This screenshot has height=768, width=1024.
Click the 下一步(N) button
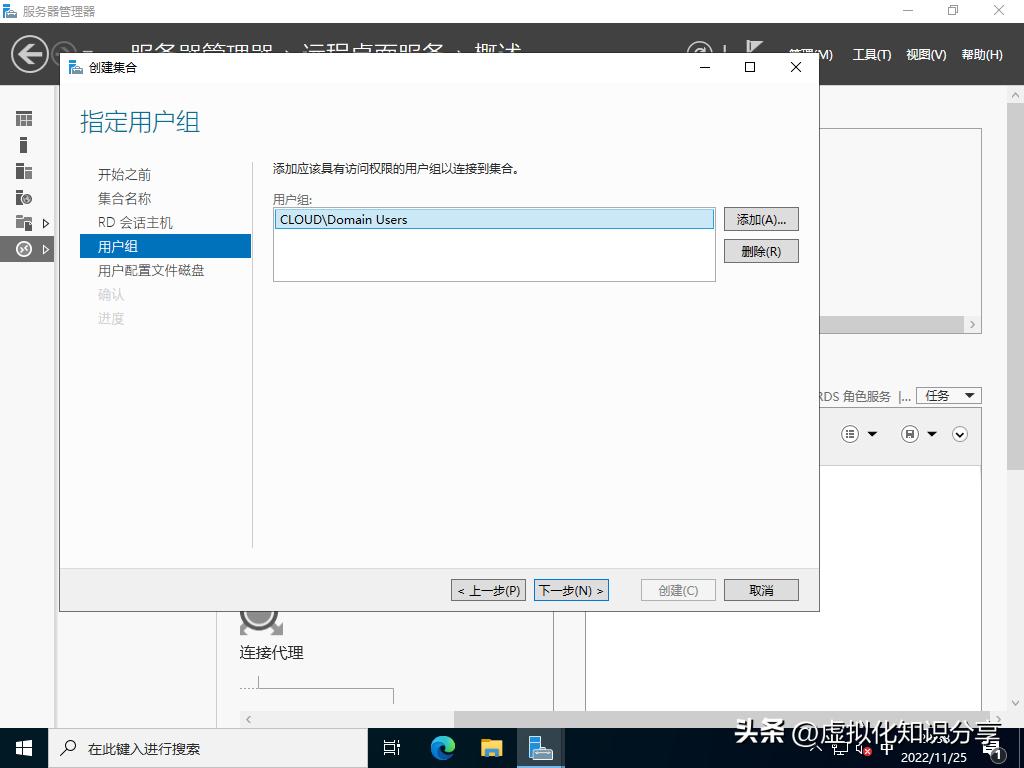coord(571,589)
